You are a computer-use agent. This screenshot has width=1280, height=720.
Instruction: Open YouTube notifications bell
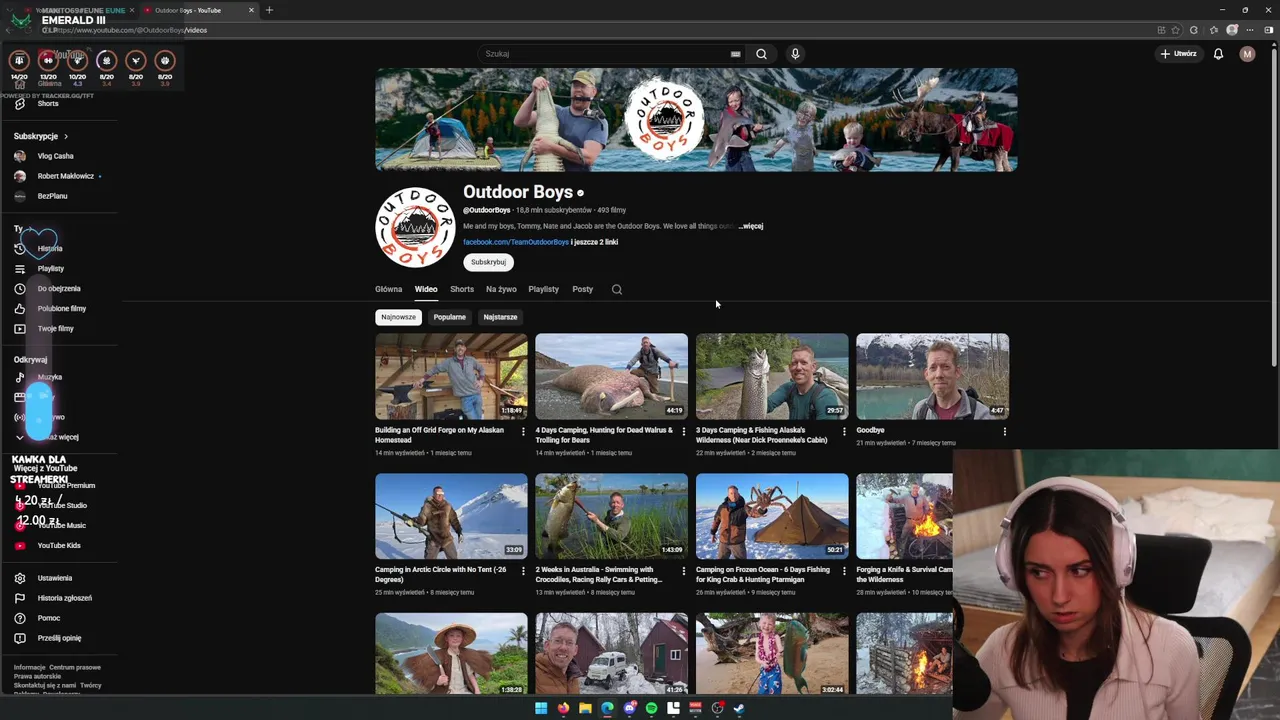tap(1218, 54)
